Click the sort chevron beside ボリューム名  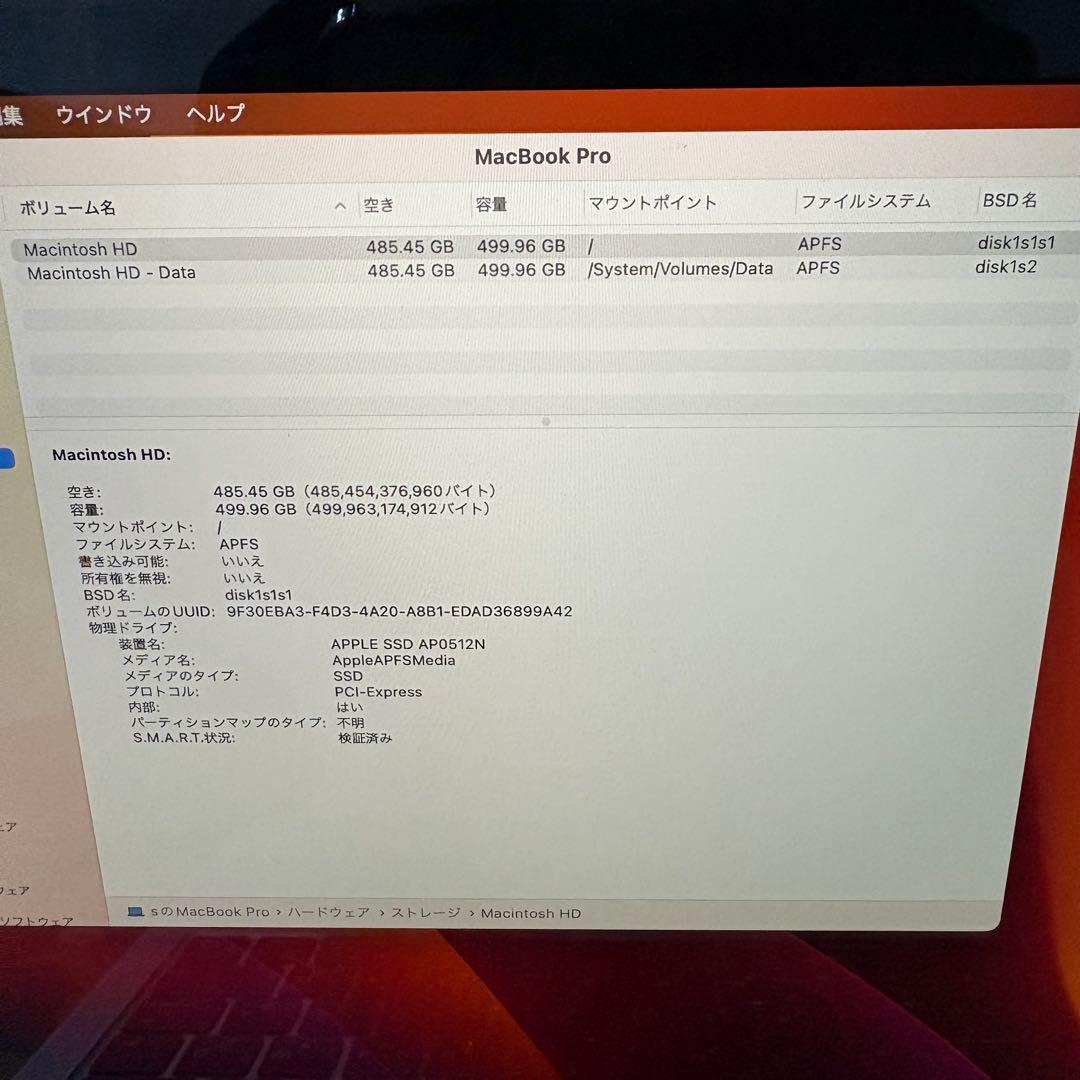click(340, 204)
